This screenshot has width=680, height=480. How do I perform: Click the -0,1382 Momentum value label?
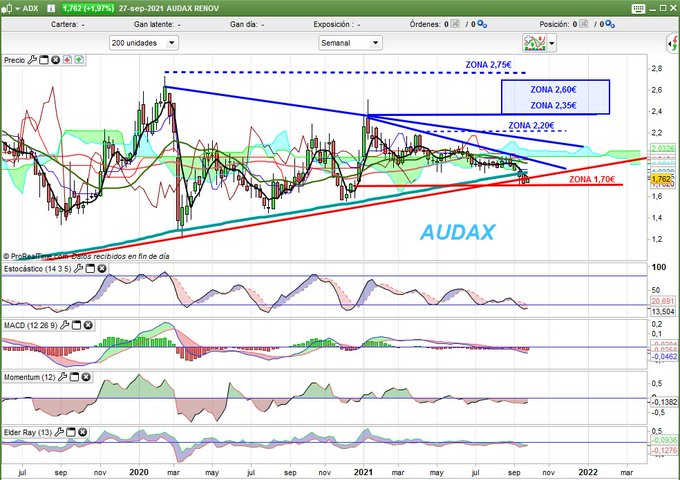(x=664, y=402)
